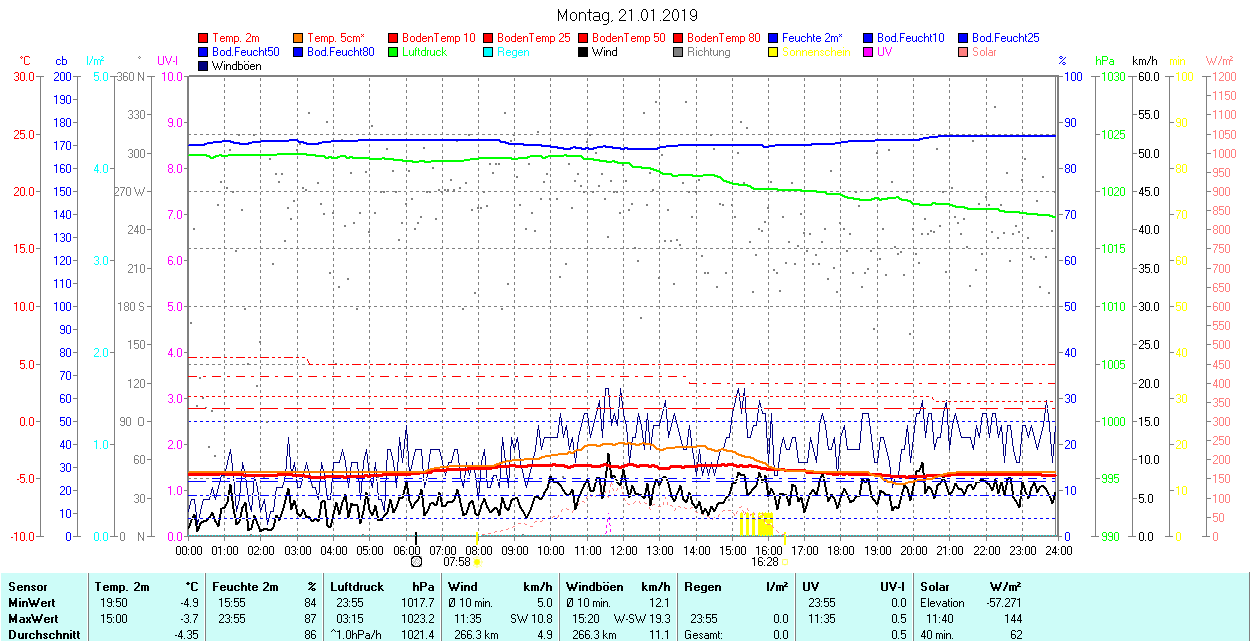Click the cyan Regen legend square
The width and height of the screenshot is (1250, 641).
(489, 52)
